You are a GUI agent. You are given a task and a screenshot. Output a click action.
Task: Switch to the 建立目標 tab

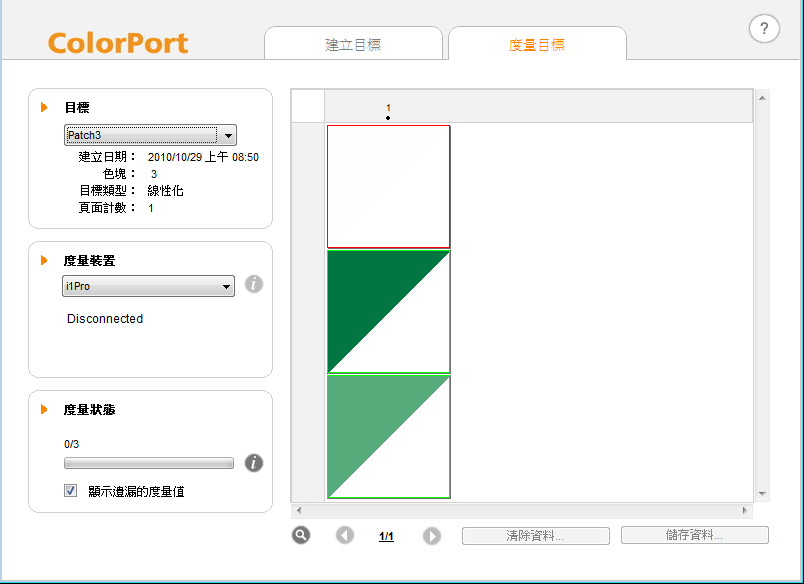353,45
